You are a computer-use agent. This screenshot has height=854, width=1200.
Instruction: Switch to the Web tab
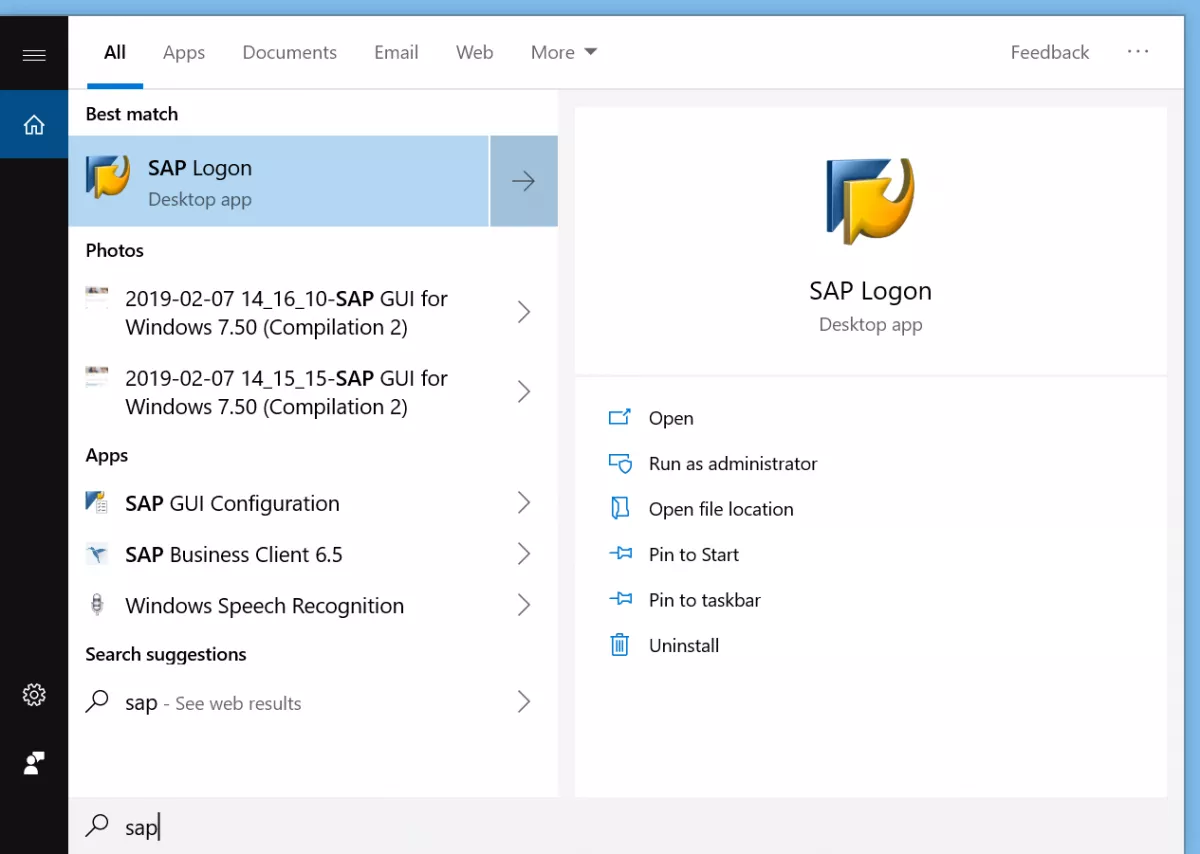pos(475,52)
